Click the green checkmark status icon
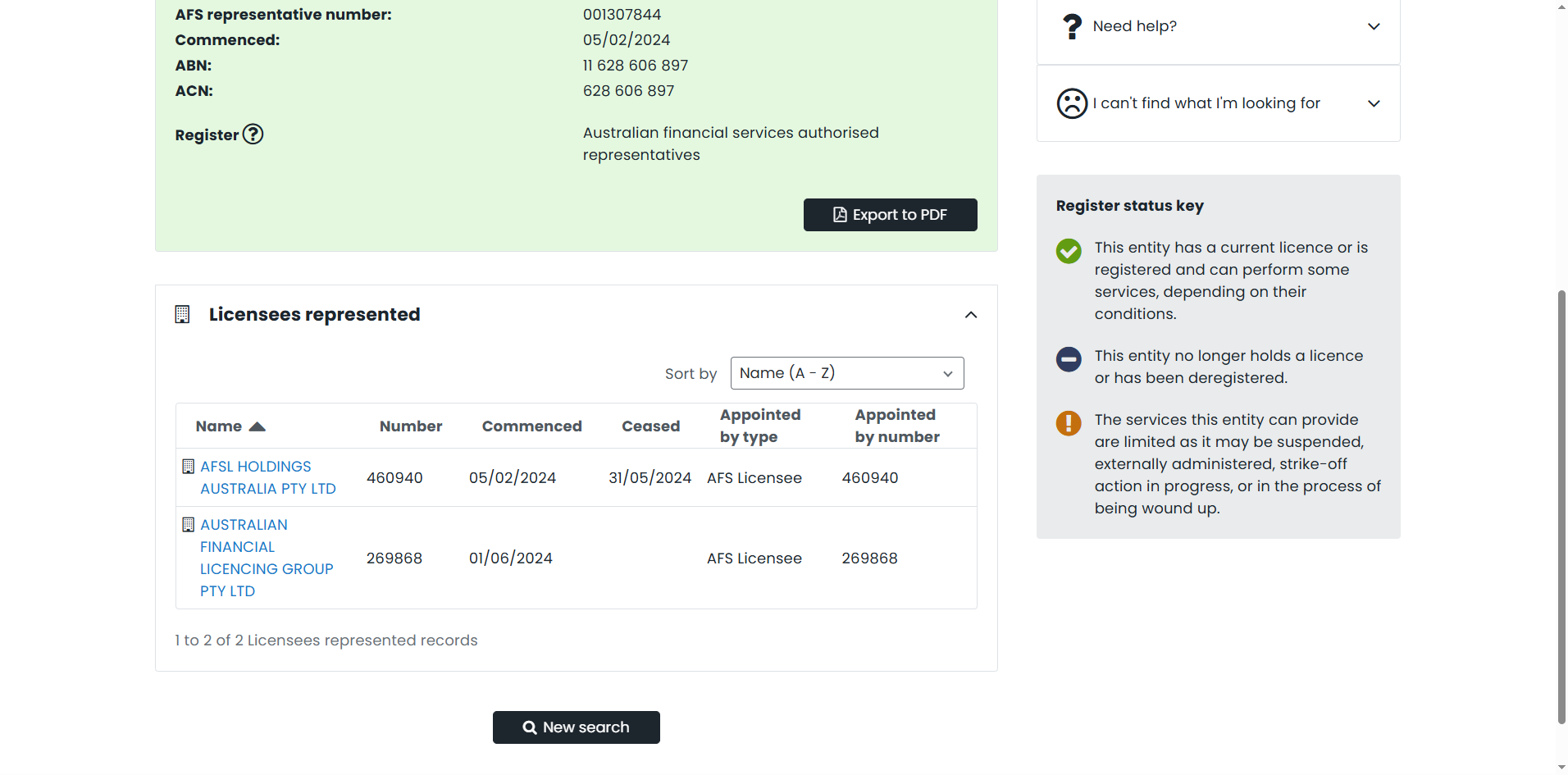This screenshot has height=775, width=1568. point(1069,251)
